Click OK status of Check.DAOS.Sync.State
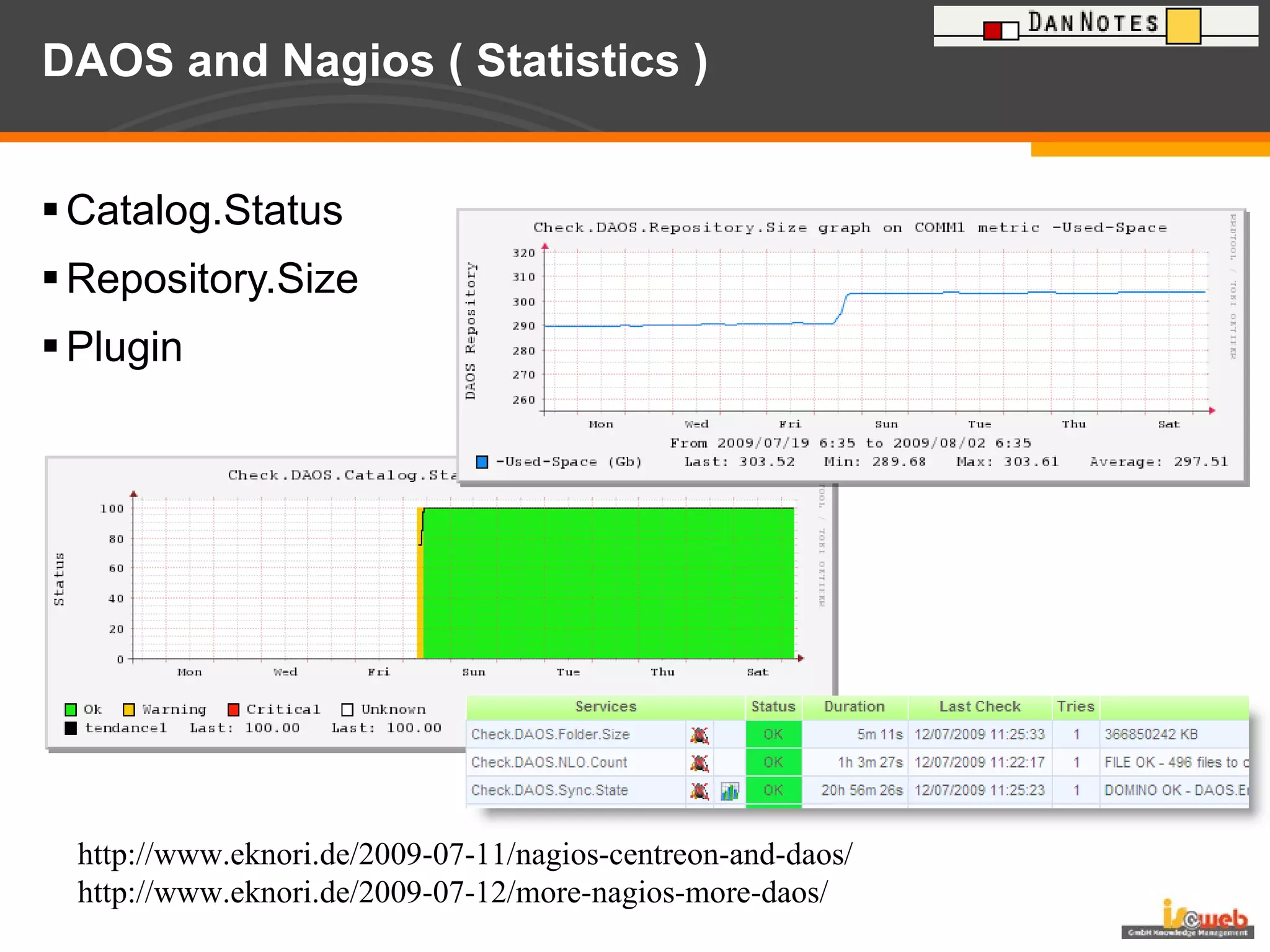The width and height of the screenshot is (1270, 952). (x=773, y=790)
